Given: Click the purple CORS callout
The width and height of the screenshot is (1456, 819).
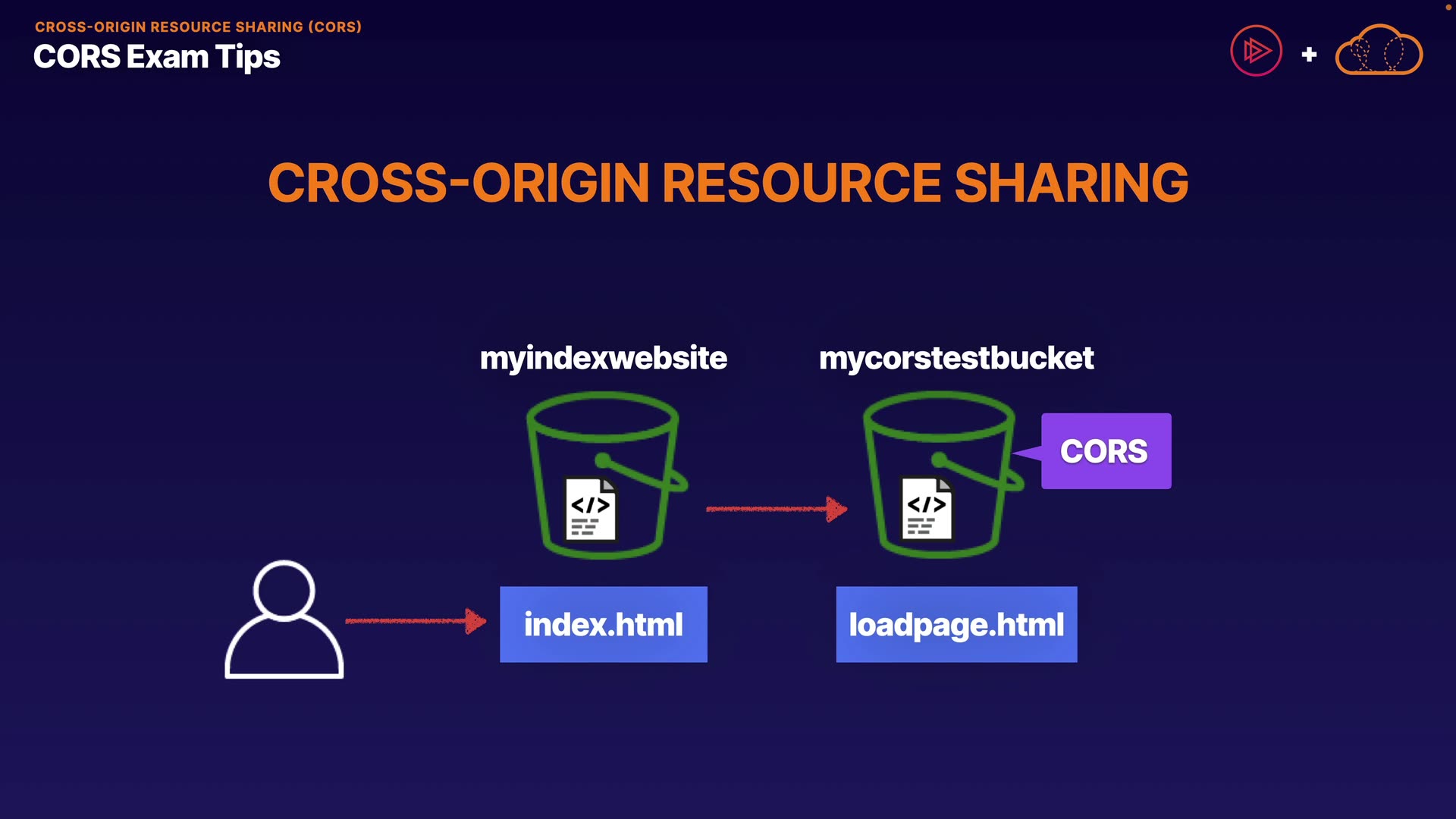Looking at the screenshot, I should click(1105, 451).
